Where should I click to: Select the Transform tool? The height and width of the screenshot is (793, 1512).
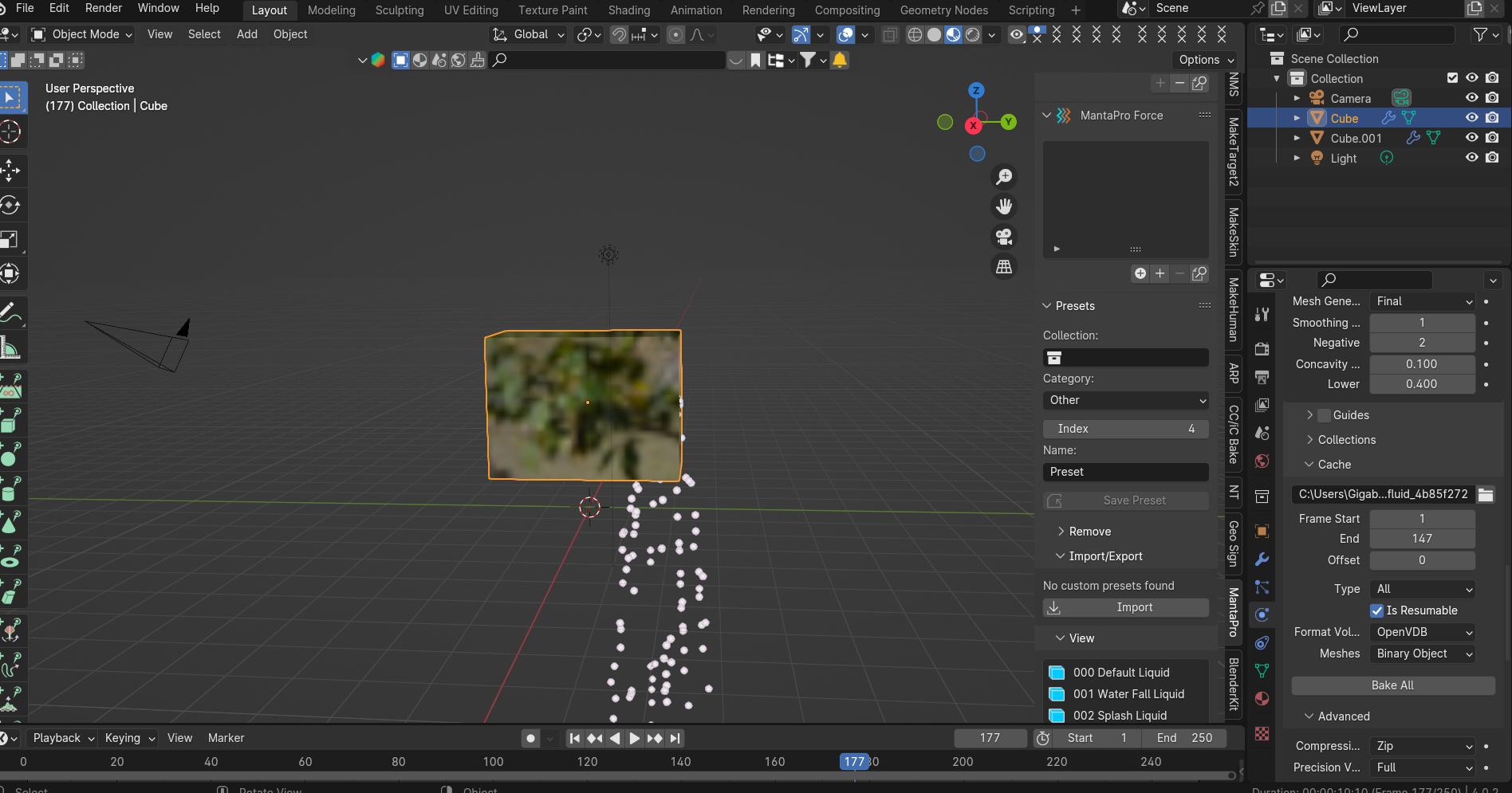pos(10,273)
